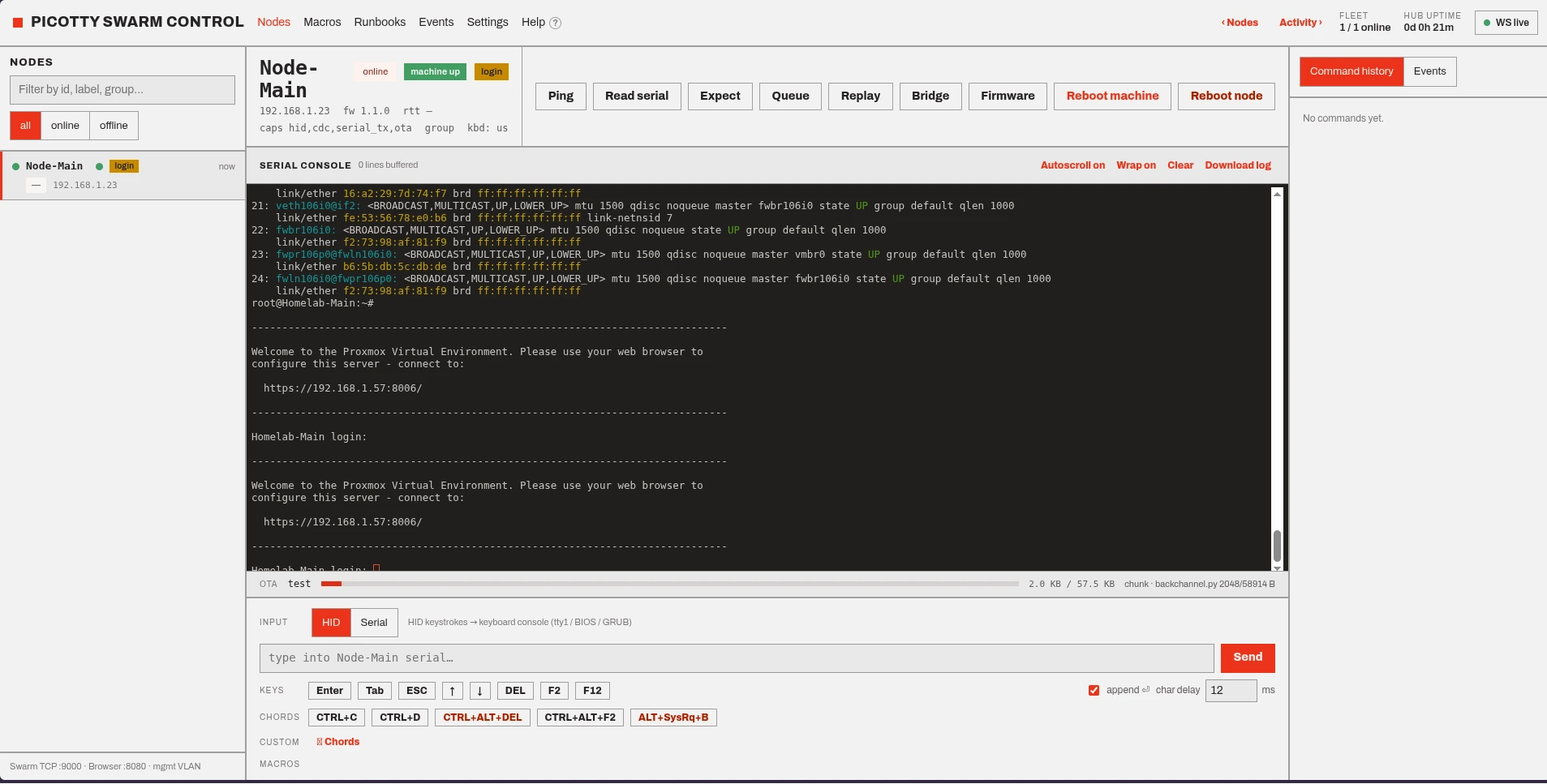1547x784 pixels.
Task: Click the up arrow key button
Action: tap(453, 691)
